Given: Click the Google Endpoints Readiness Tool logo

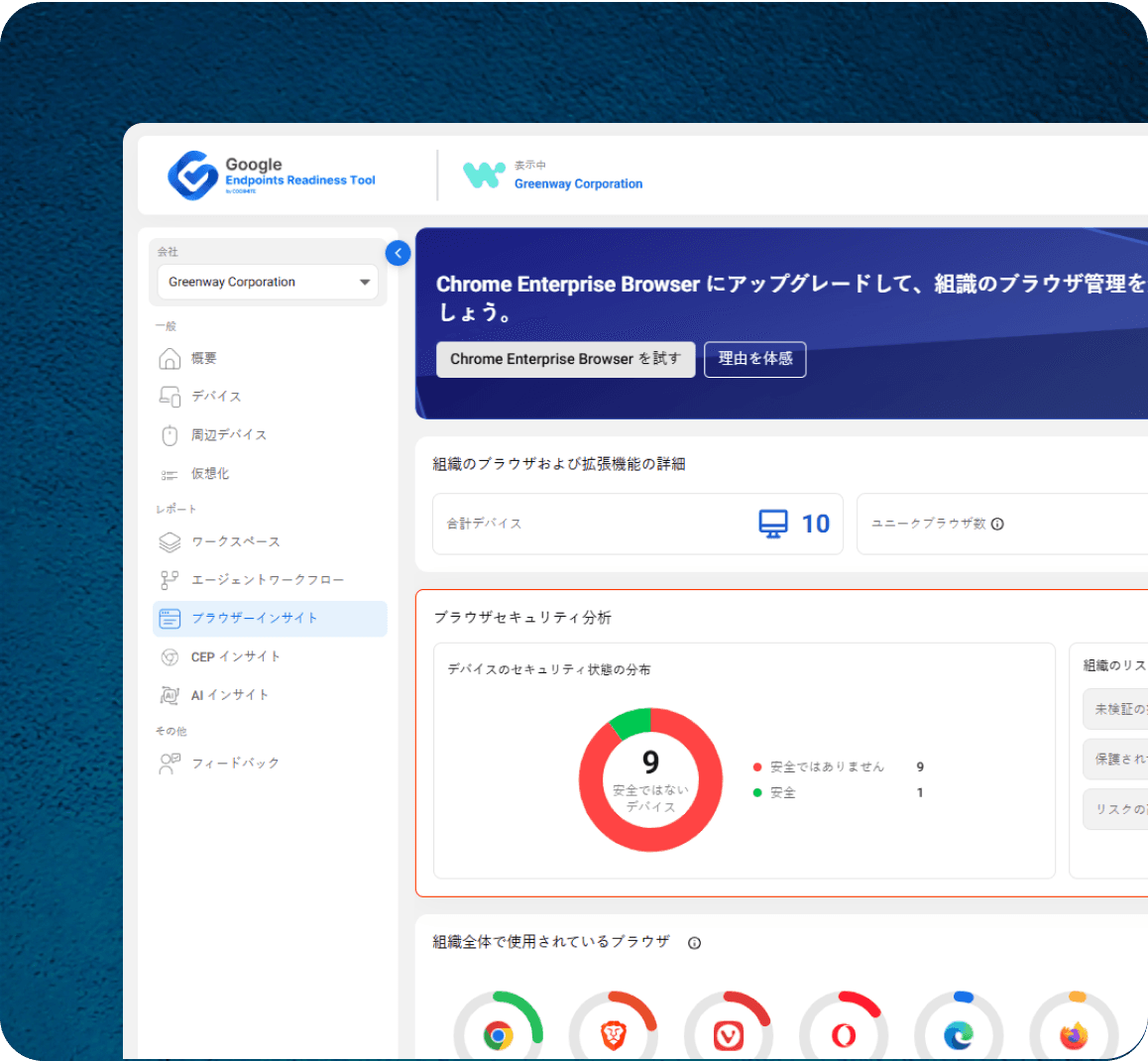Looking at the screenshot, I should pos(272,176).
